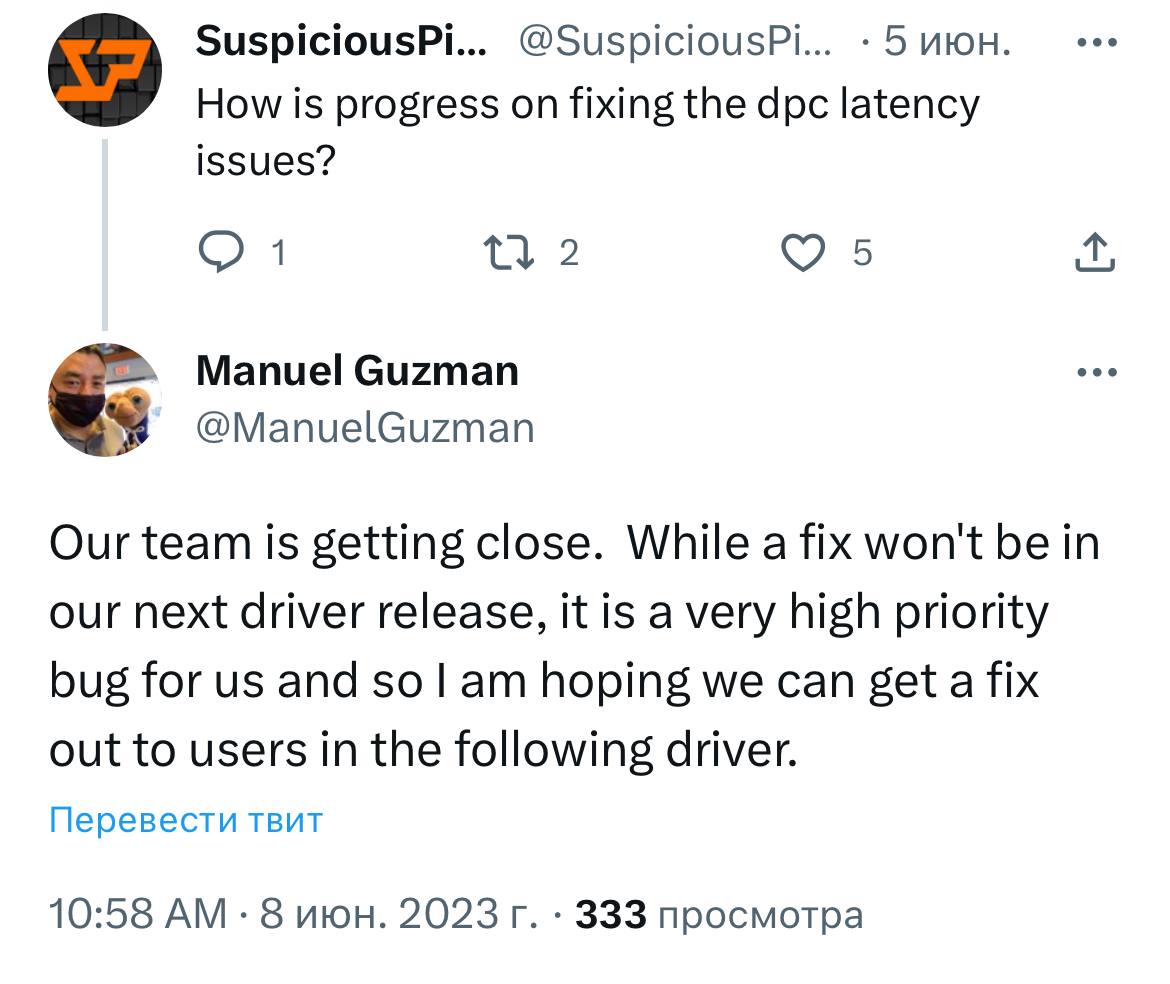Click the 10:58 AM timestamp
The width and height of the screenshot is (1170, 984).
pos(138,914)
